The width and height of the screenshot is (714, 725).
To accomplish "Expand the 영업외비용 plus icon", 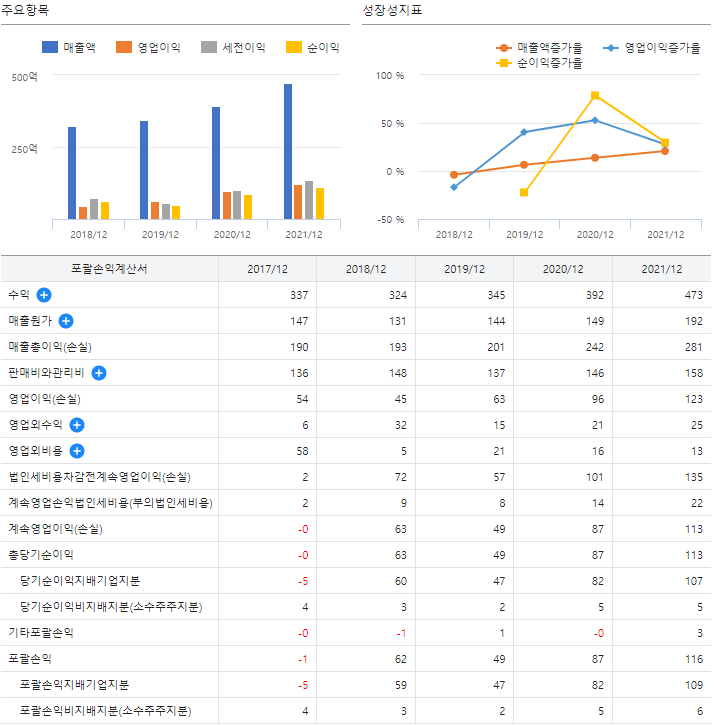I will [x=77, y=451].
